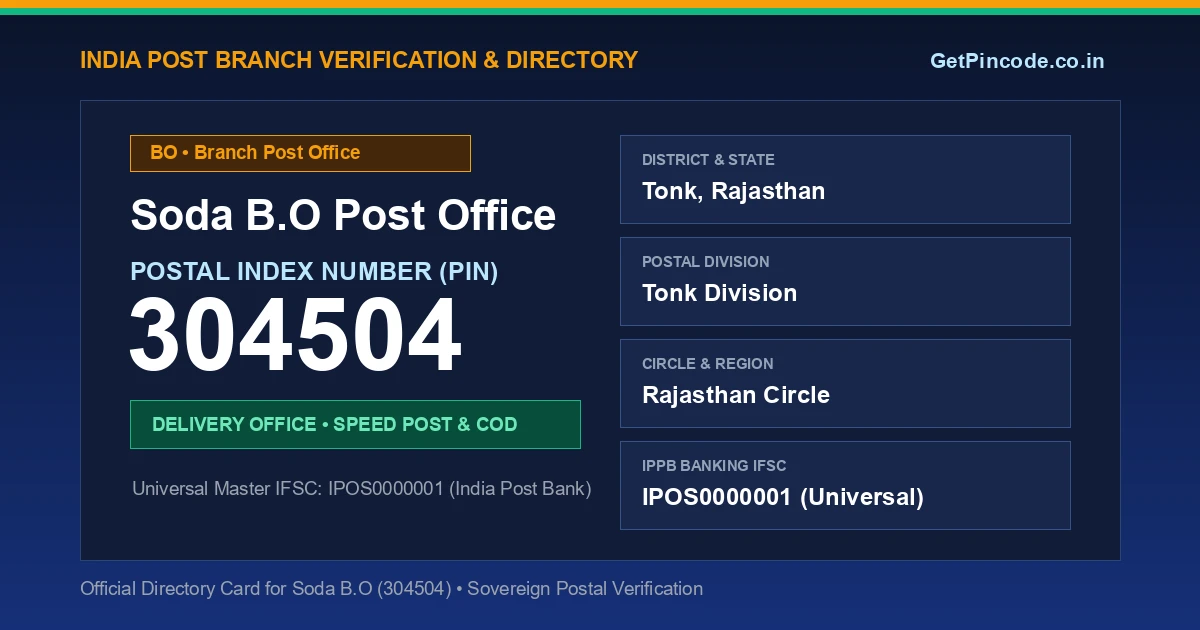Click the Official Directory Card footer text
Viewport: 1200px width, 630px height.
pyautogui.click(x=391, y=588)
